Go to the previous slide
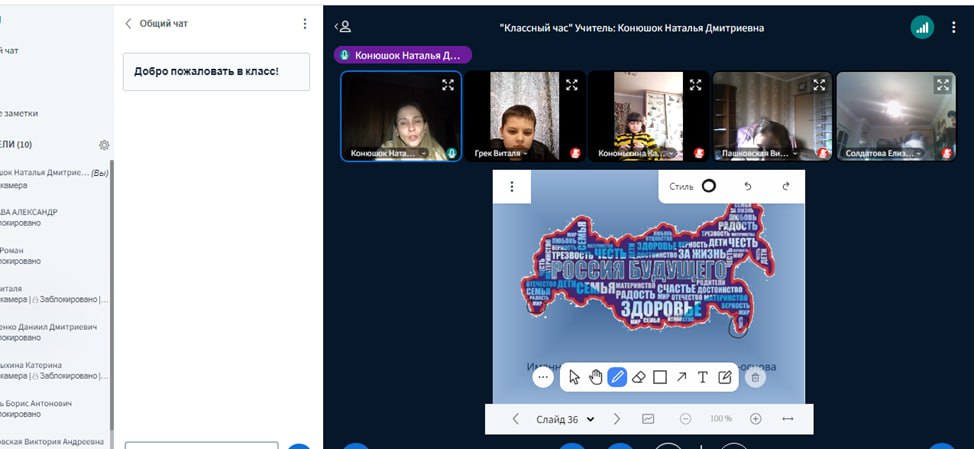974x449 pixels. (x=516, y=419)
